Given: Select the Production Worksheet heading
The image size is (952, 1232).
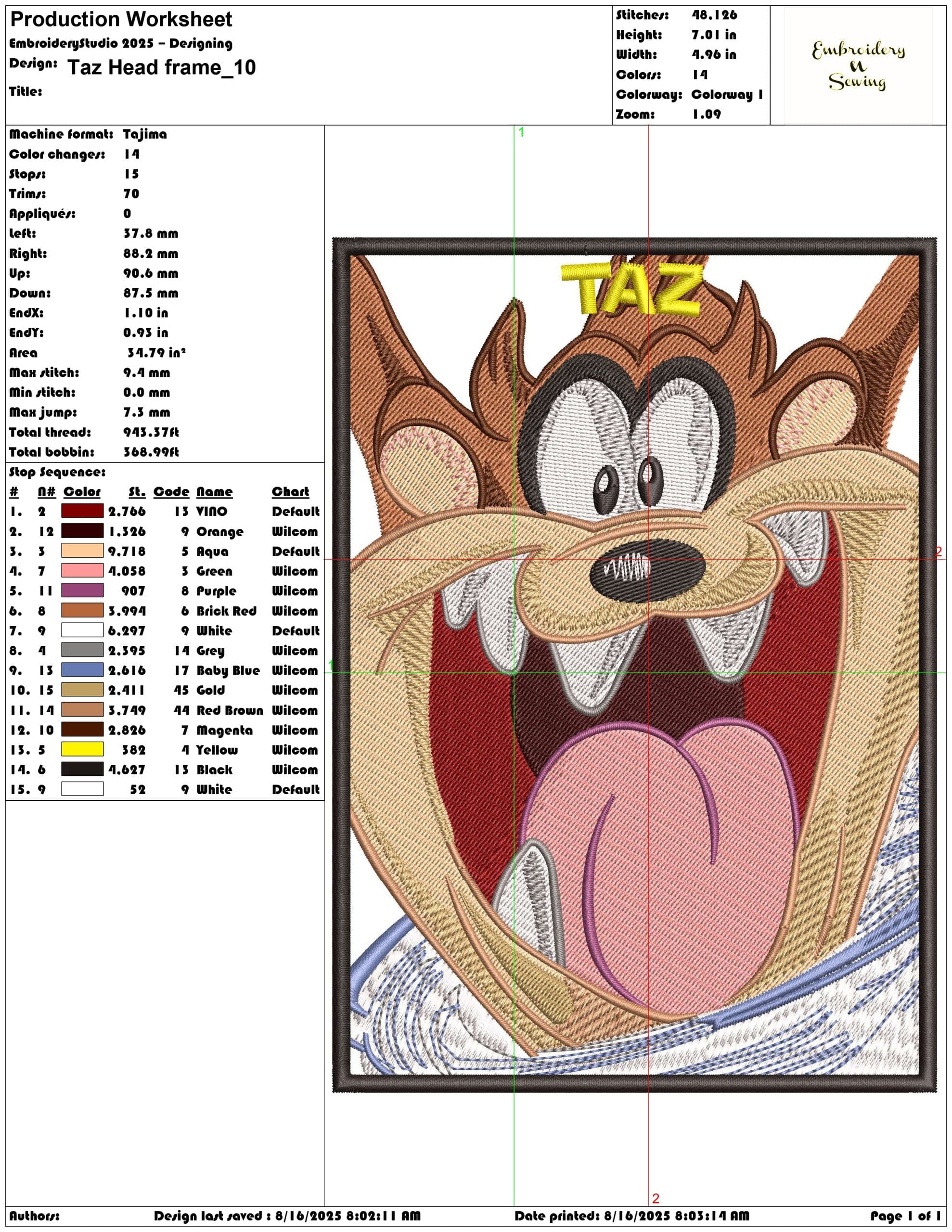Looking at the screenshot, I should click(x=121, y=19).
